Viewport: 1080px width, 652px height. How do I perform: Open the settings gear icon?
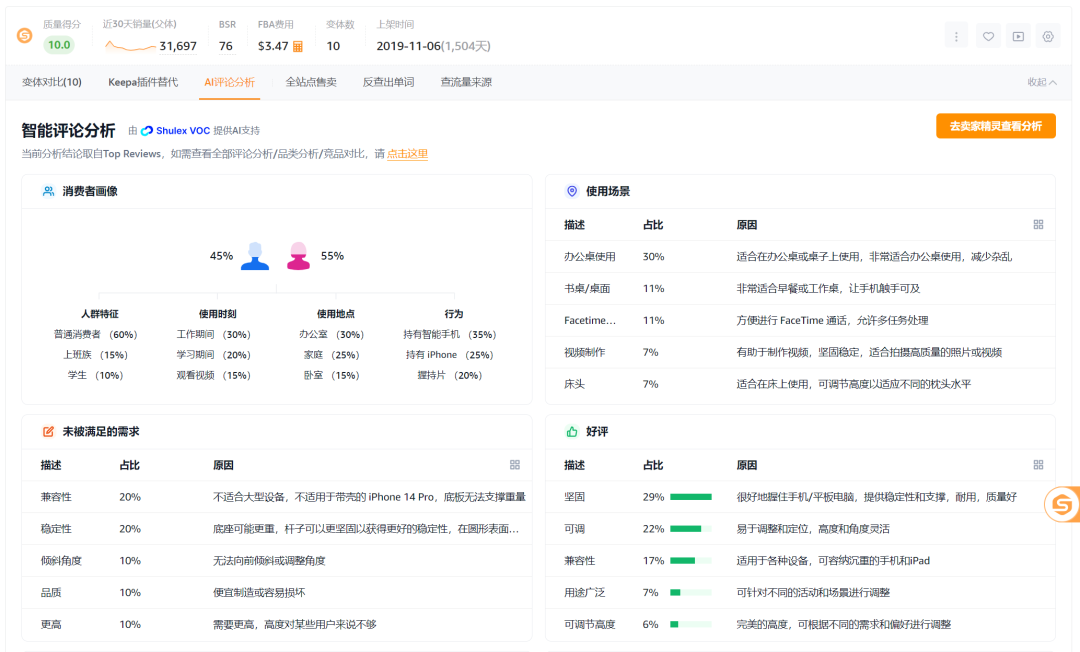(1048, 36)
